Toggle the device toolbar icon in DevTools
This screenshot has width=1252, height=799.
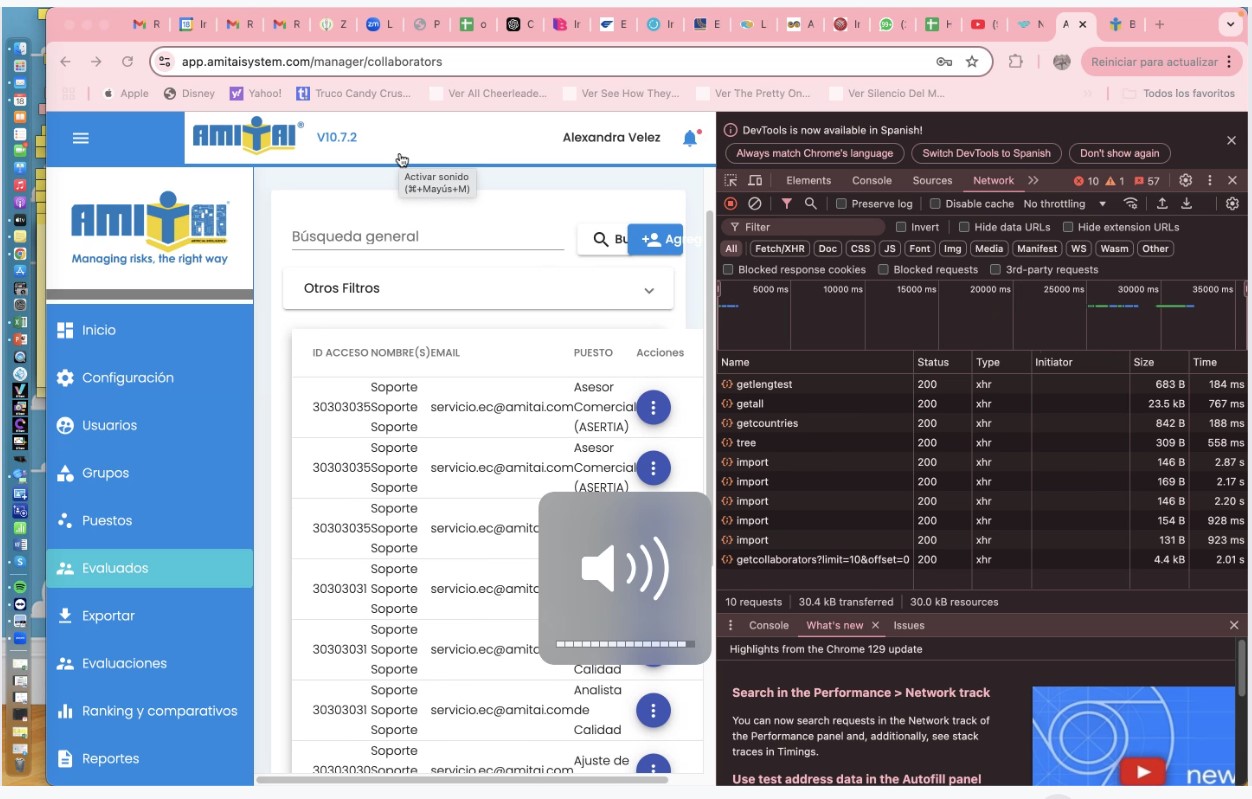tap(755, 181)
